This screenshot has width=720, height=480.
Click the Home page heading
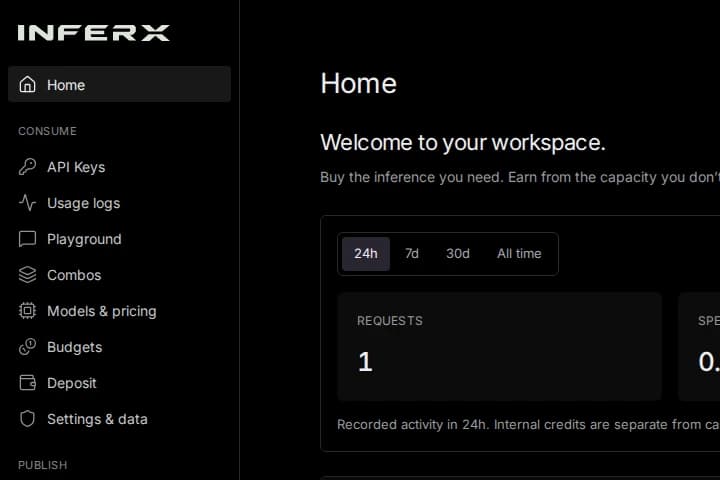click(x=359, y=83)
